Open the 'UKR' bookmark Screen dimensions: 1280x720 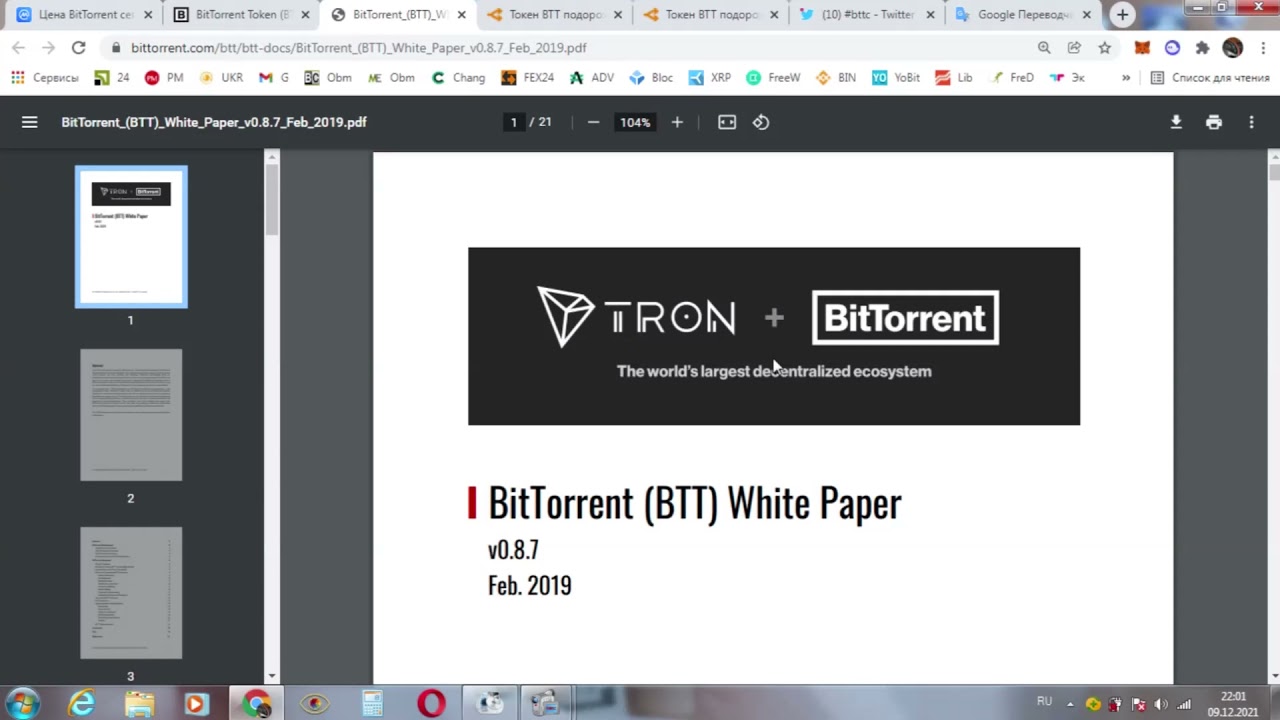click(x=221, y=77)
